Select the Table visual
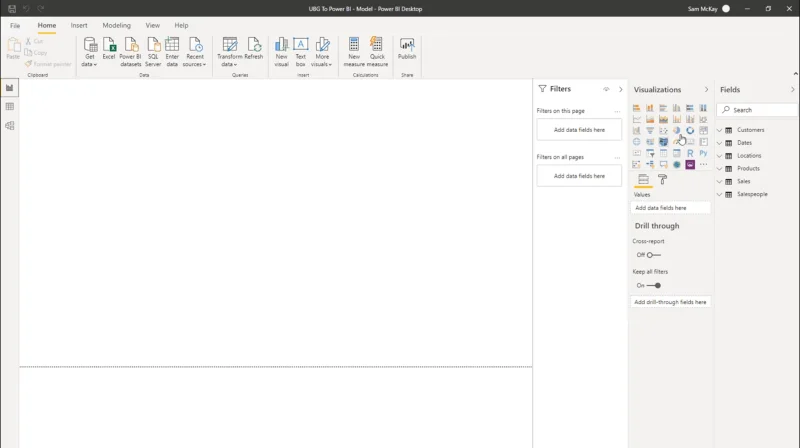Image resolution: width=800 pixels, height=448 pixels. click(x=663, y=153)
